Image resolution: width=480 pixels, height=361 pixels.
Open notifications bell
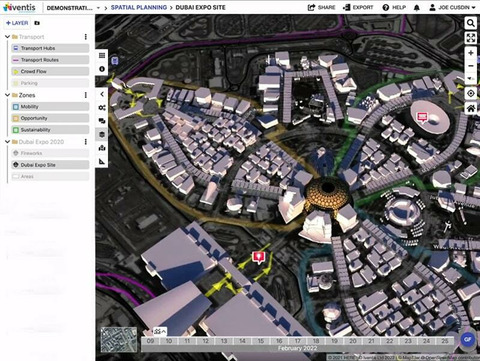click(x=417, y=8)
